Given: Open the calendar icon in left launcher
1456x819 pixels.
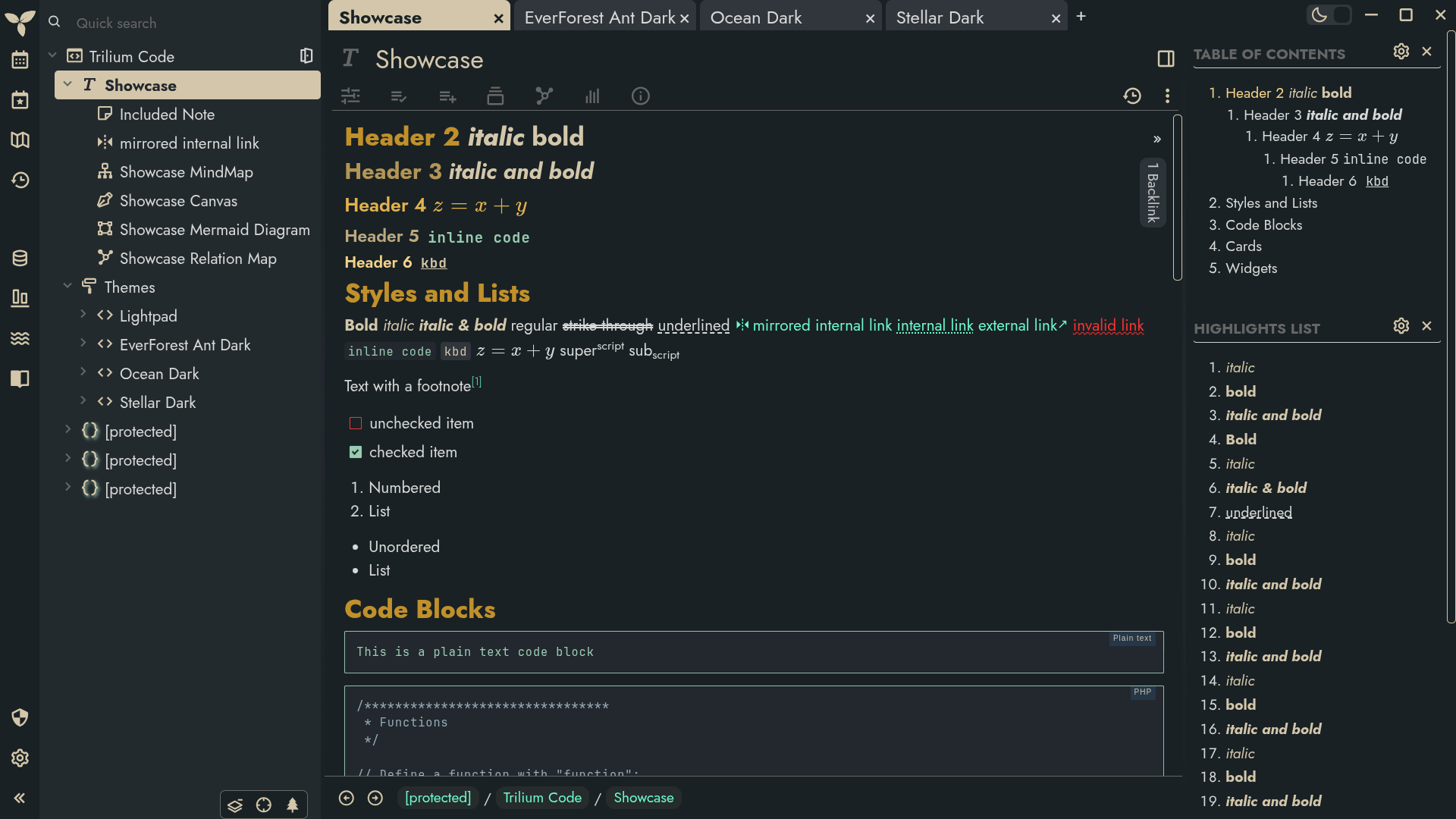Looking at the screenshot, I should pyautogui.click(x=20, y=60).
